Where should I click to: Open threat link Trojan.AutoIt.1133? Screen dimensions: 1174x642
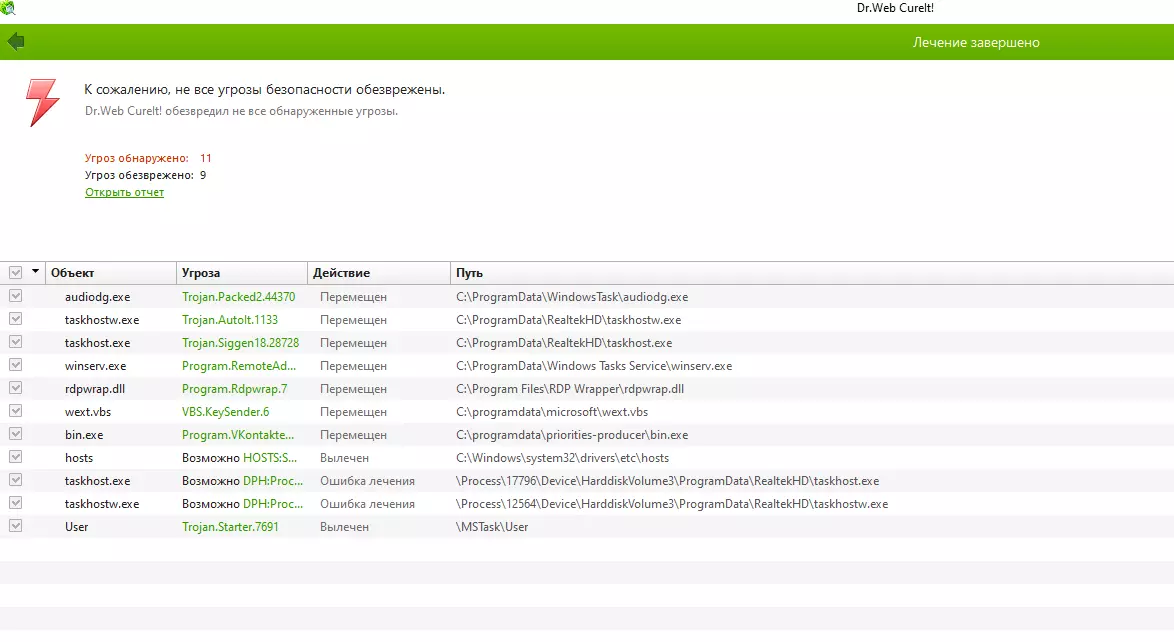[230, 320]
